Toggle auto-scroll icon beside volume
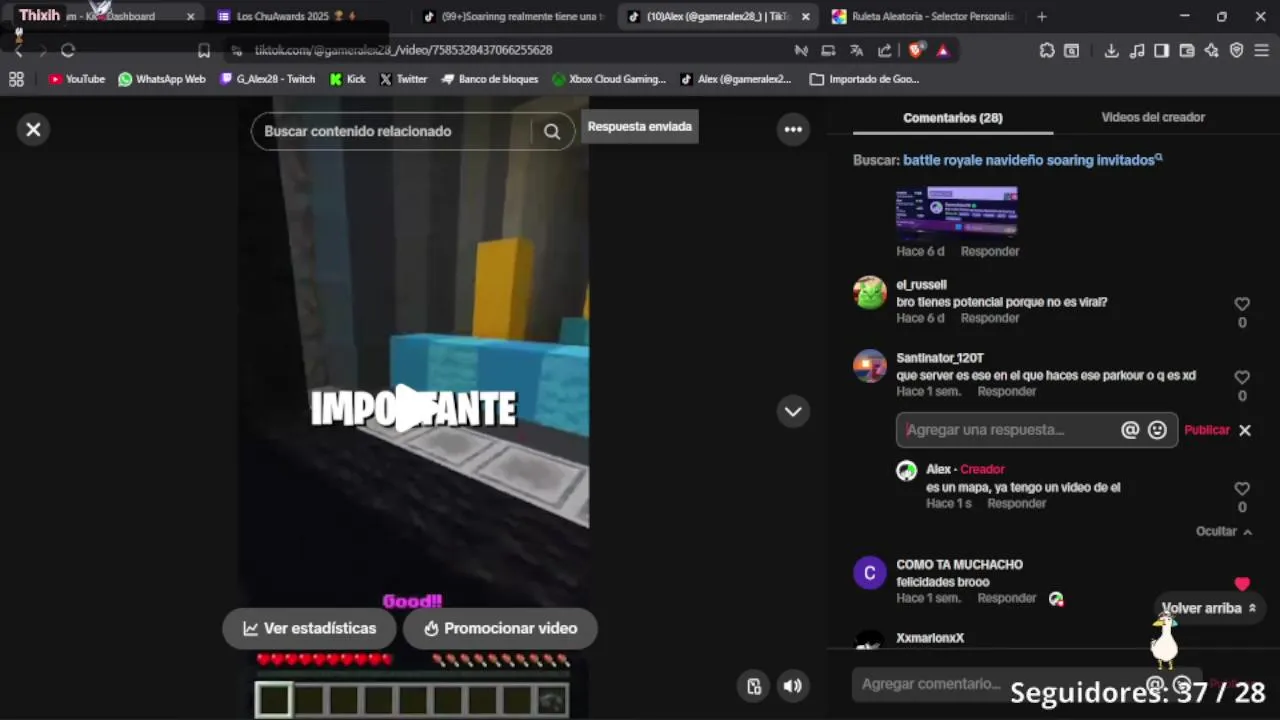Image resolution: width=1280 pixels, height=720 pixels. (754, 685)
